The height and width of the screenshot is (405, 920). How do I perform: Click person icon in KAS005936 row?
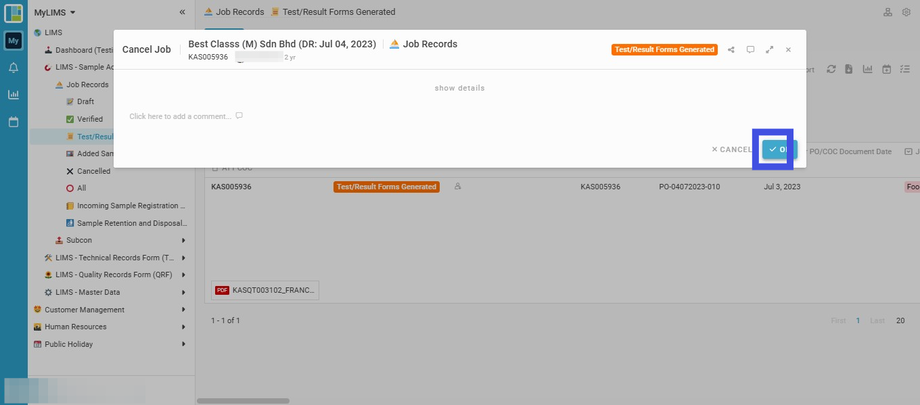pyautogui.click(x=458, y=187)
